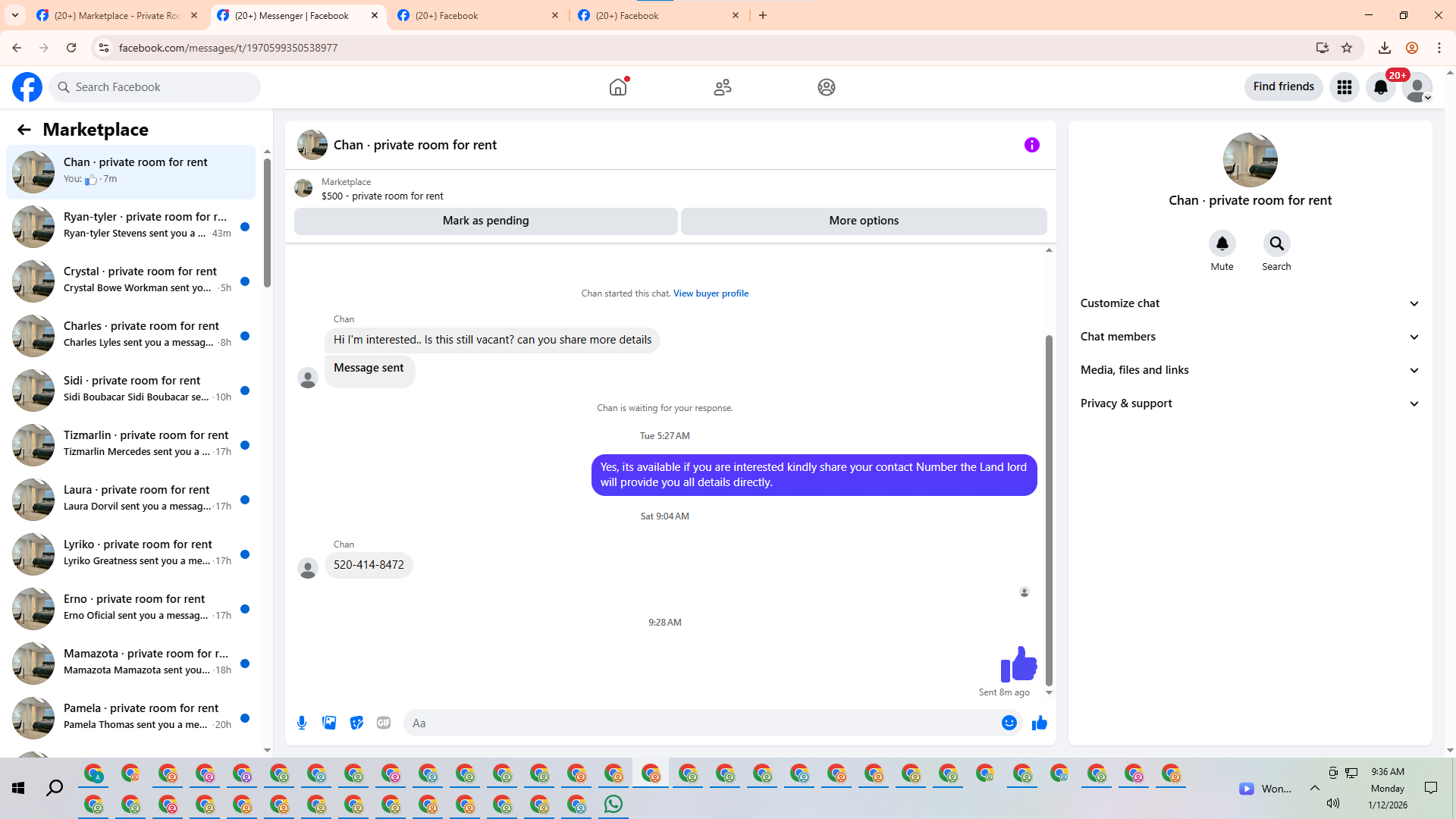1456x819 pixels.
Task: Click the voice clip microphone icon
Action: [302, 723]
